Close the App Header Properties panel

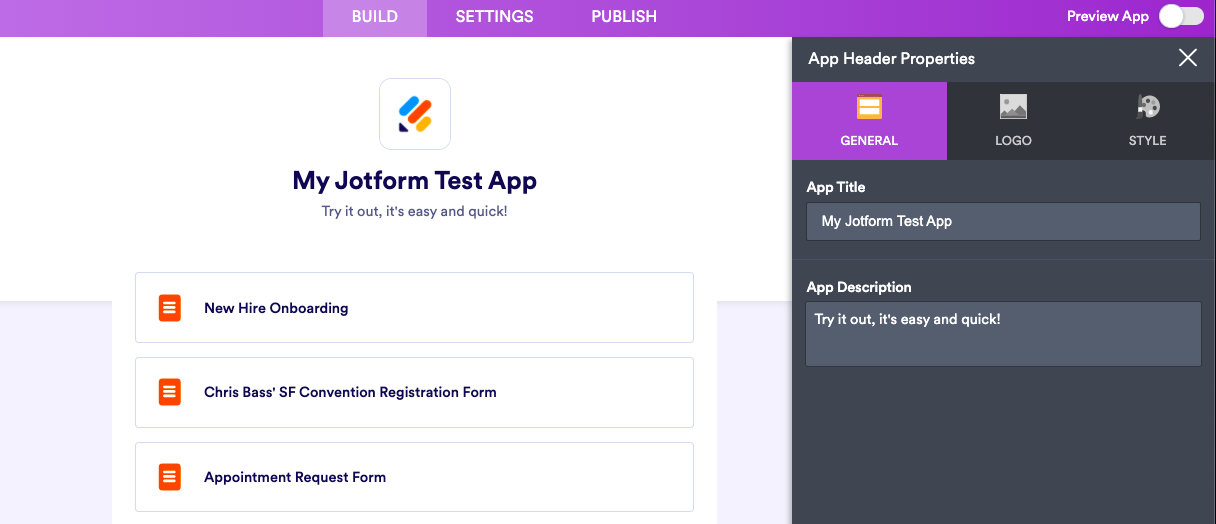click(1188, 58)
